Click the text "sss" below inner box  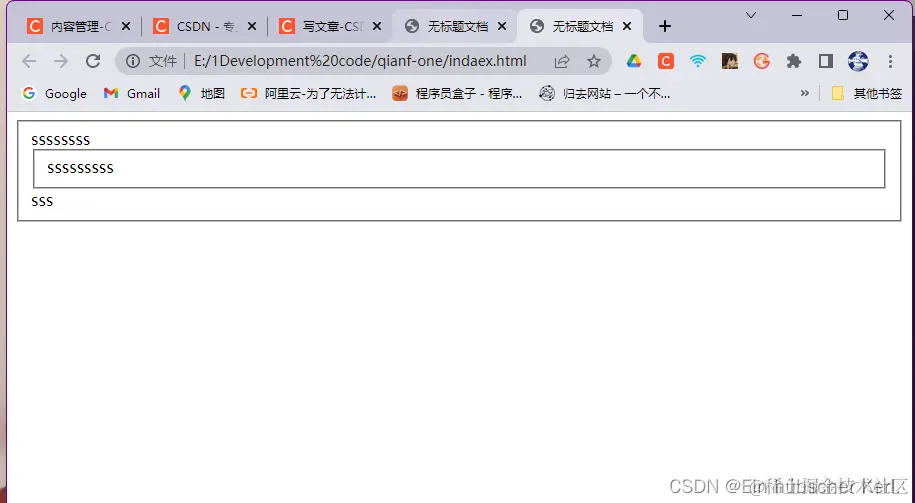42,202
